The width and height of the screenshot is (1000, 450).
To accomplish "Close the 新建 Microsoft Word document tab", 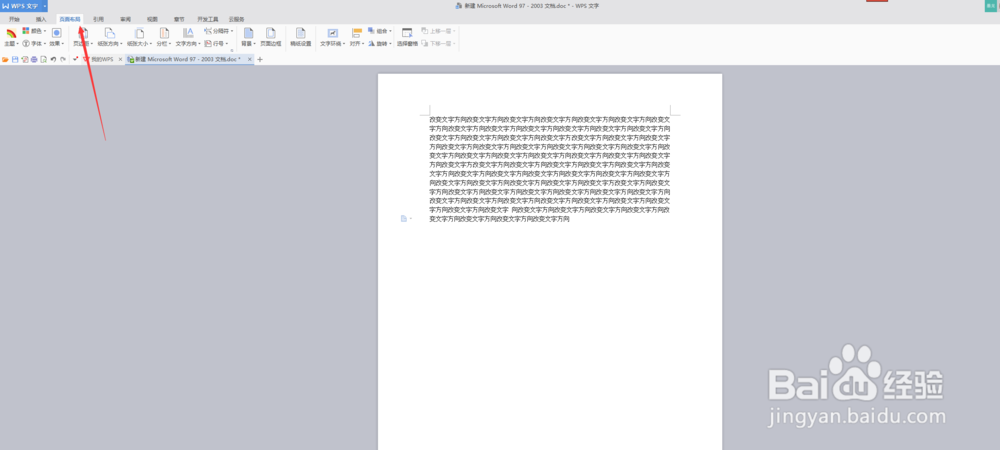I will pyautogui.click(x=249, y=59).
